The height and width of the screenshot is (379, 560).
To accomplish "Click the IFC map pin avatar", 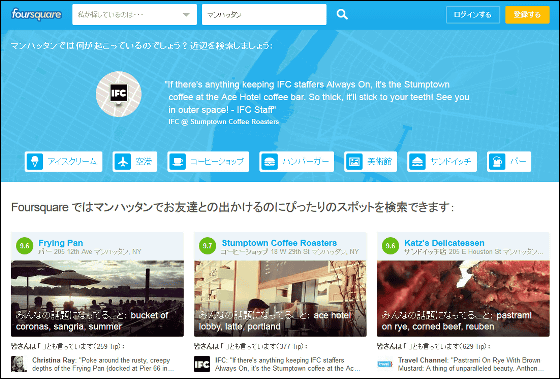I will (119, 94).
